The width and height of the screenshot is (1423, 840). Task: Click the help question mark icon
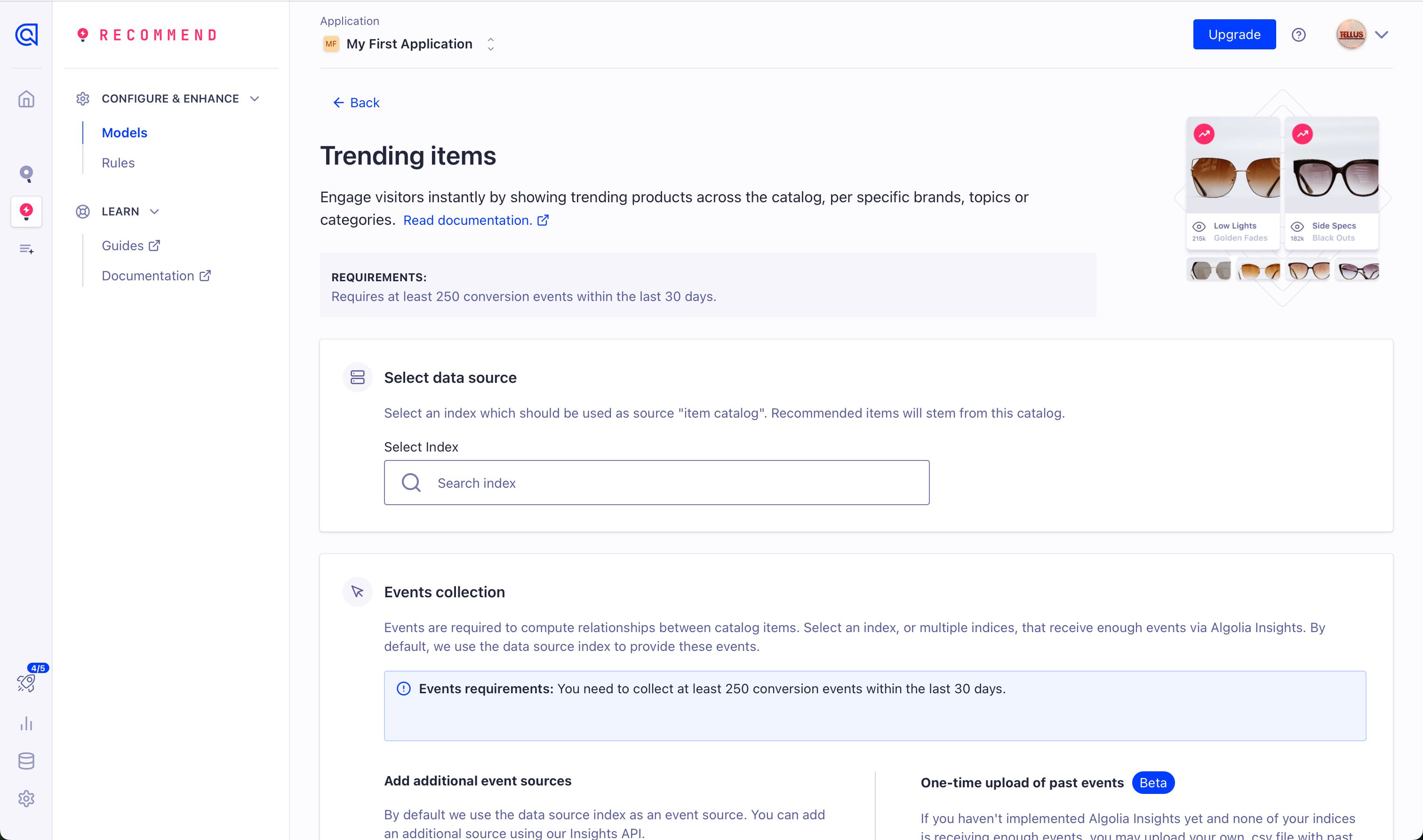click(x=1298, y=34)
